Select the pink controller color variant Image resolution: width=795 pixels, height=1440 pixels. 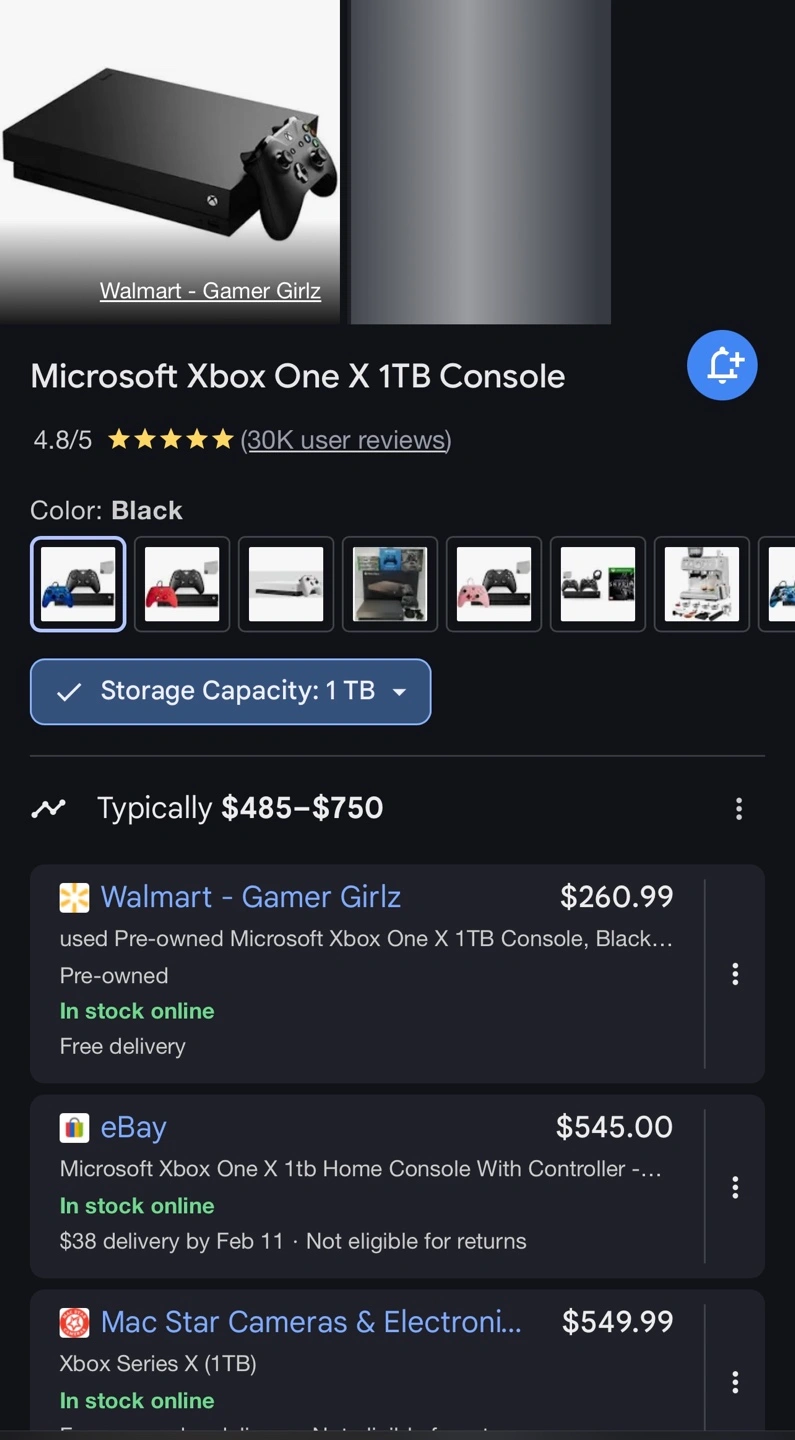494,584
